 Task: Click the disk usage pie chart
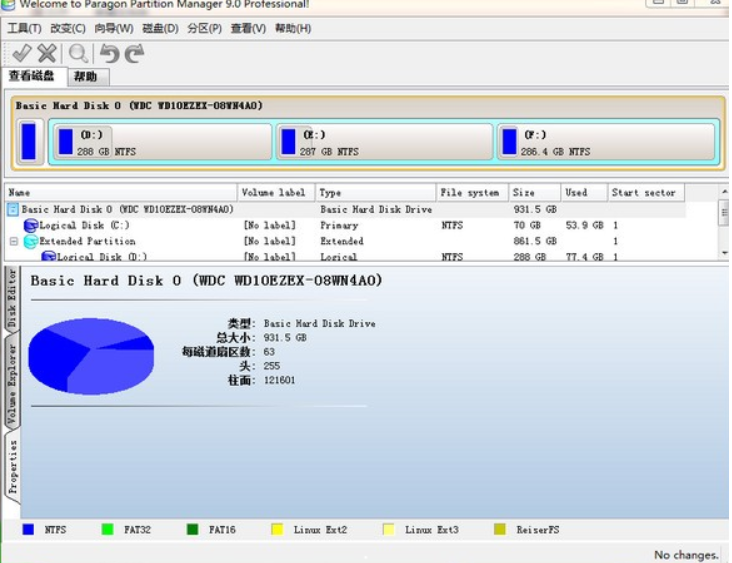(x=91, y=356)
